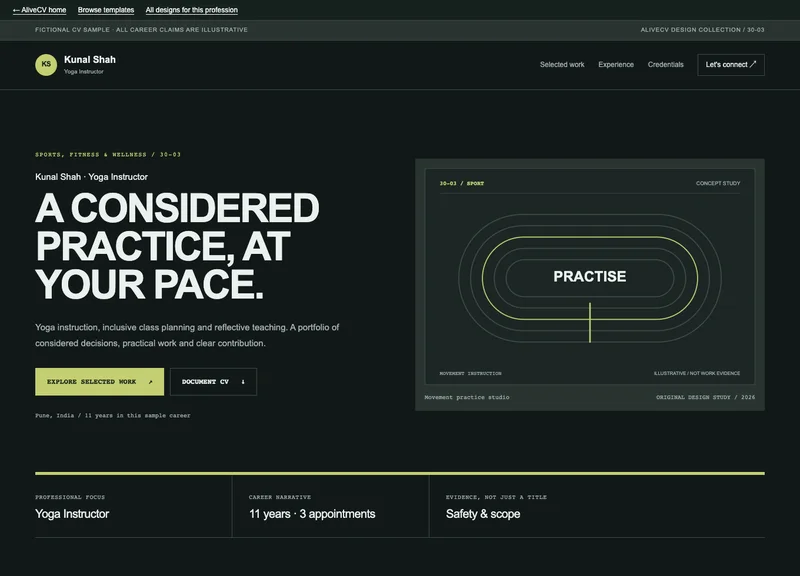Image resolution: width=800 pixels, height=576 pixels.
Task: Click 'Pune, India / 11 years' location line
Action: coord(112,415)
